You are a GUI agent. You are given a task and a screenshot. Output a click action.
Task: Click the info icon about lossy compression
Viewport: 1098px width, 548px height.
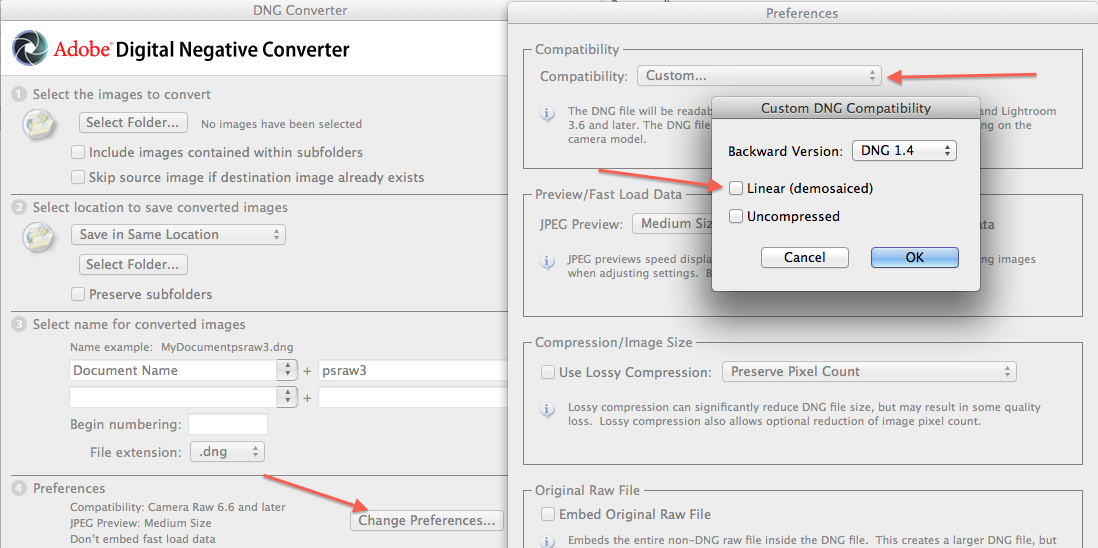point(548,410)
